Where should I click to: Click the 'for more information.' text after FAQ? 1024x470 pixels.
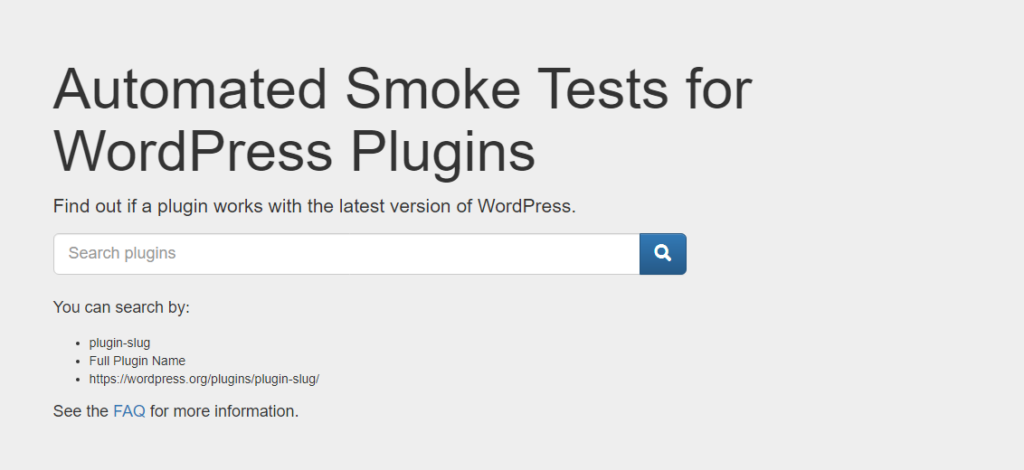pyautogui.click(x=224, y=411)
